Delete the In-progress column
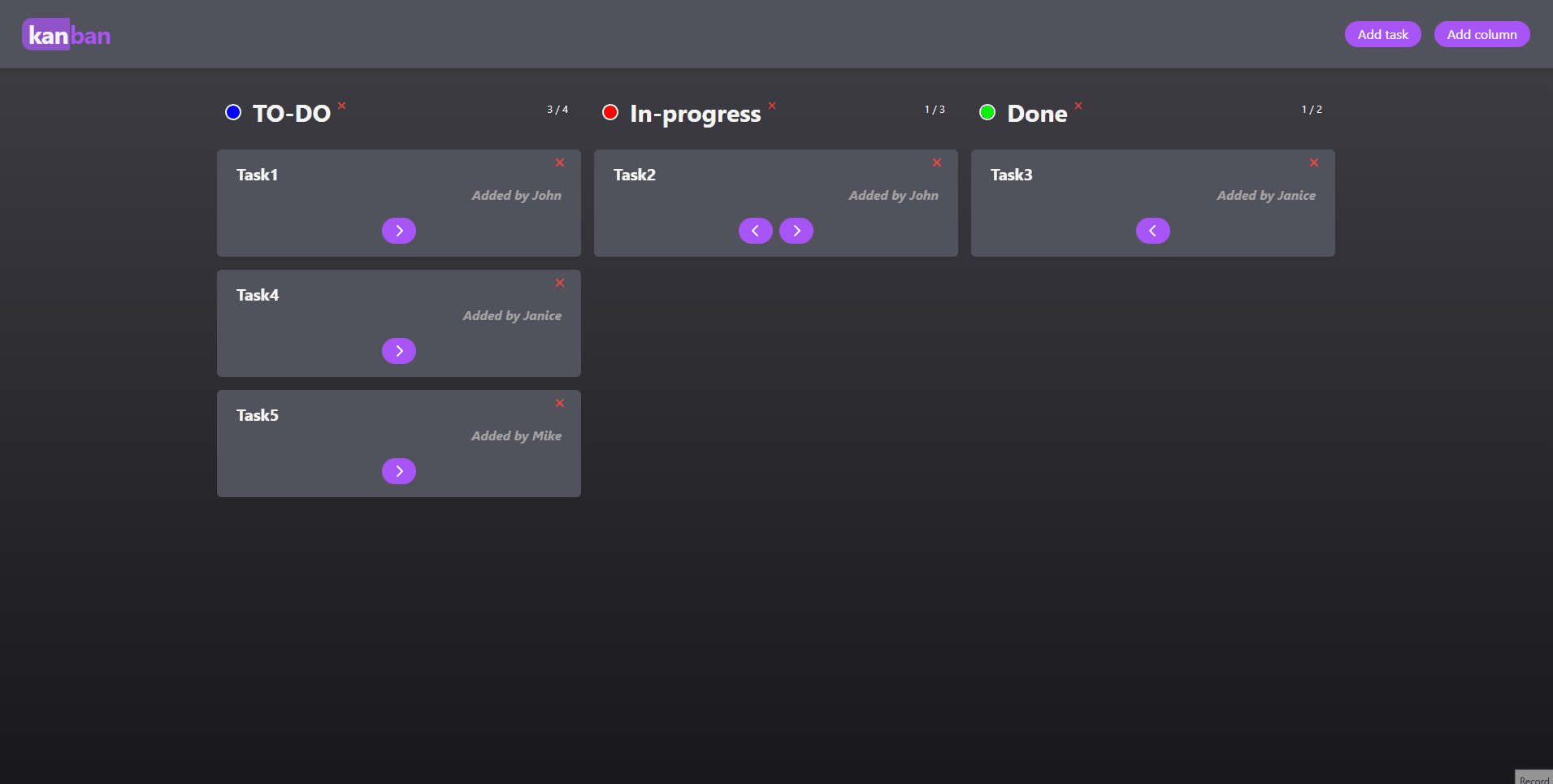Screen dimensions: 1553x784 [x=772, y=106]
